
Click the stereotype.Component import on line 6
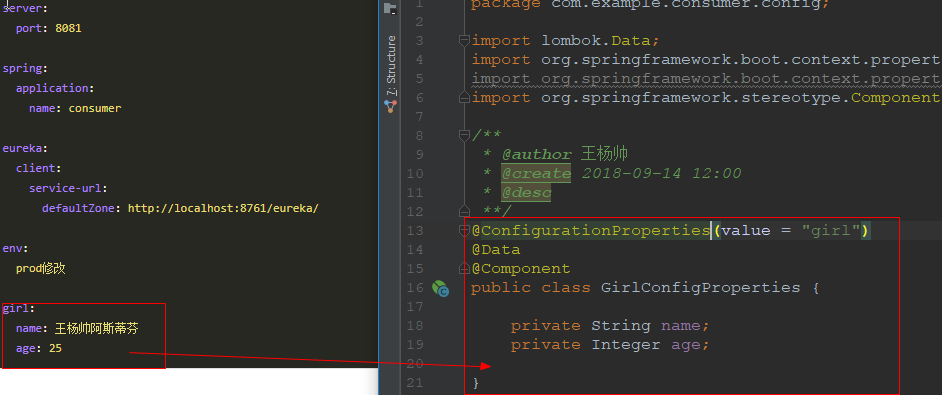(705, 97)
